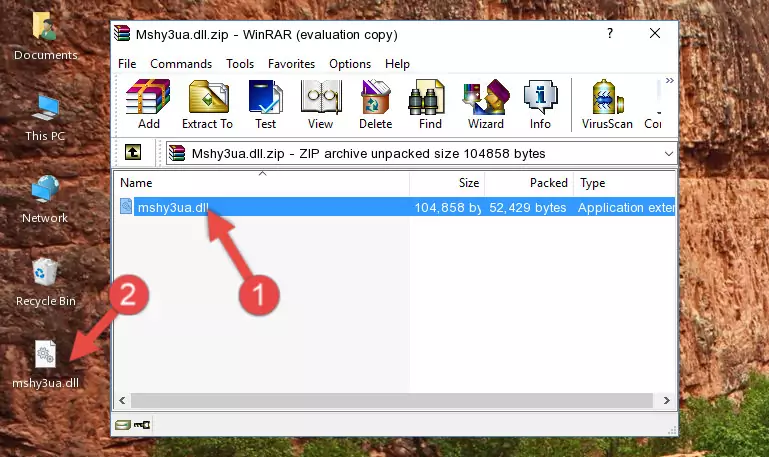Click the archive icon in the address bar

point(177,153)
